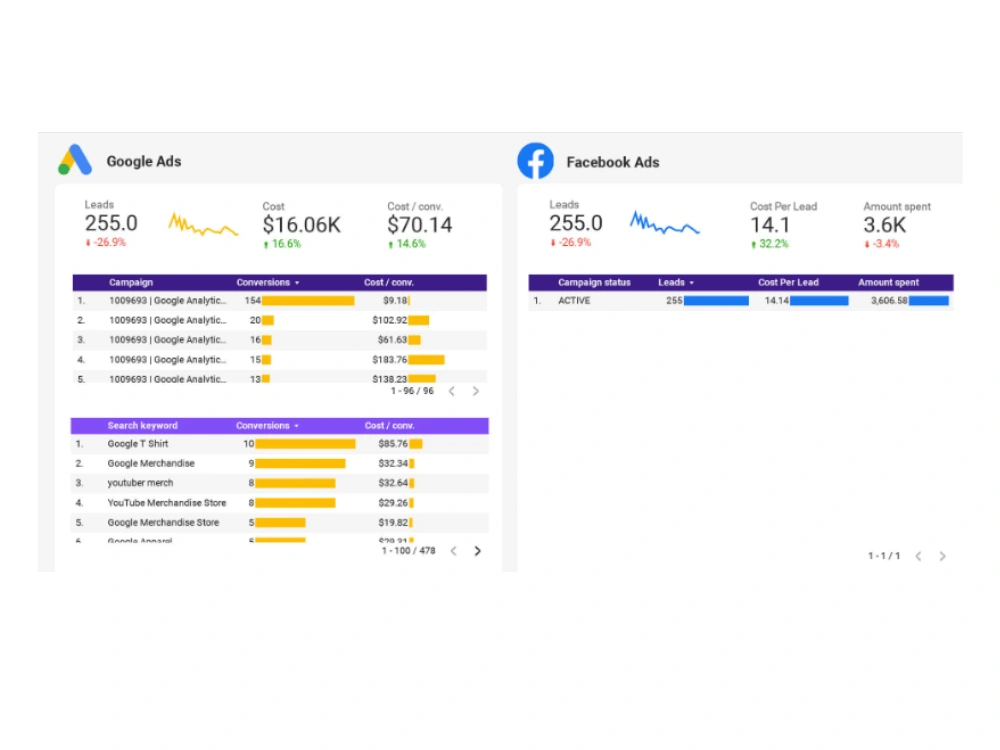Screen dimensions: 1000x750
Task: Sort Campaign table by Conversions column
Action: [x=268, y=283]
